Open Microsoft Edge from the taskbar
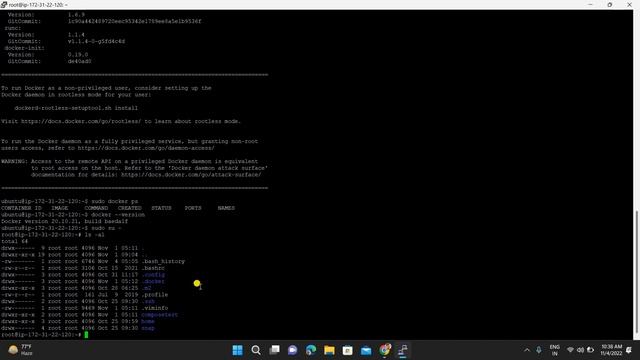Image resolution: width=640 pixels, height=360 pixels. (311, 350)
